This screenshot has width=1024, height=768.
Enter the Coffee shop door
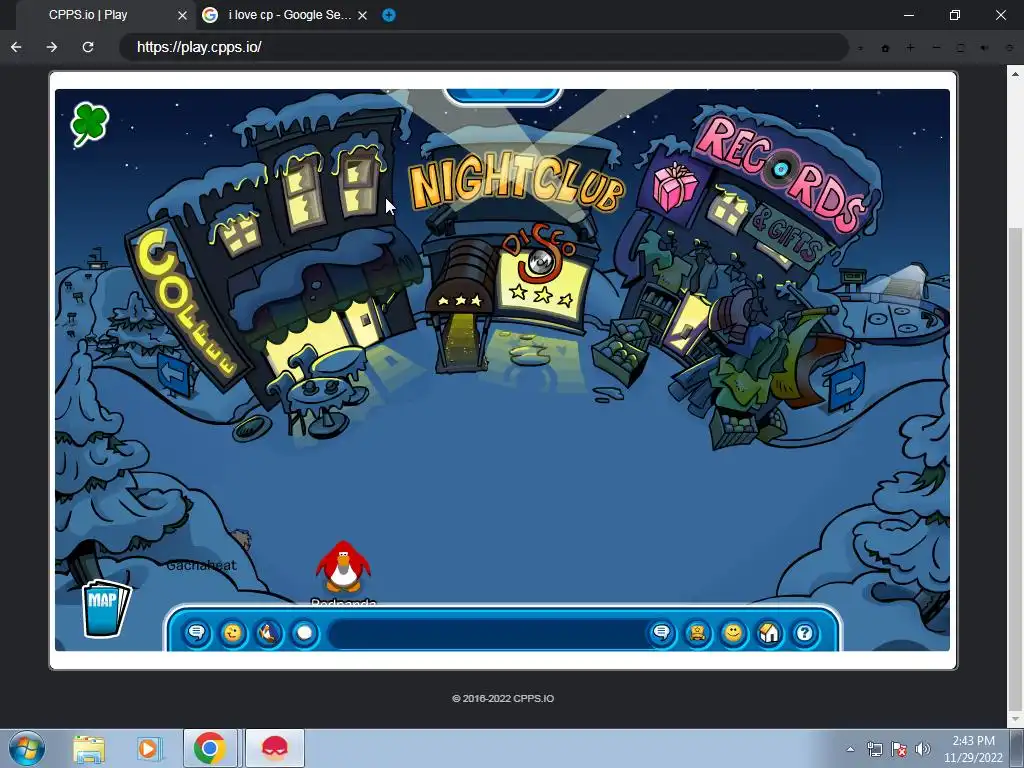[x=362, y=322]
